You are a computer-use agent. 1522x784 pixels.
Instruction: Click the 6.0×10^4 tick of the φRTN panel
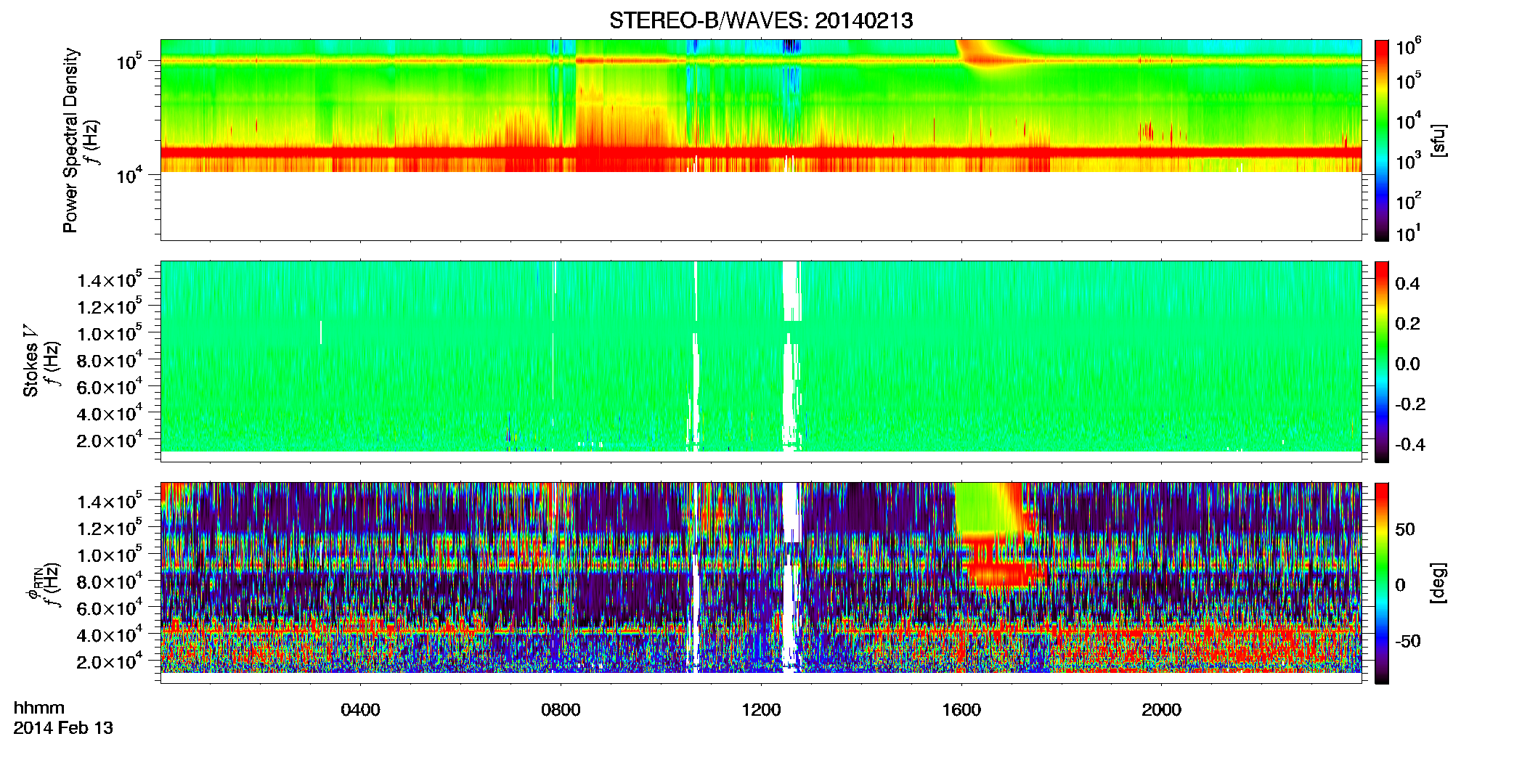coord(109,608)
